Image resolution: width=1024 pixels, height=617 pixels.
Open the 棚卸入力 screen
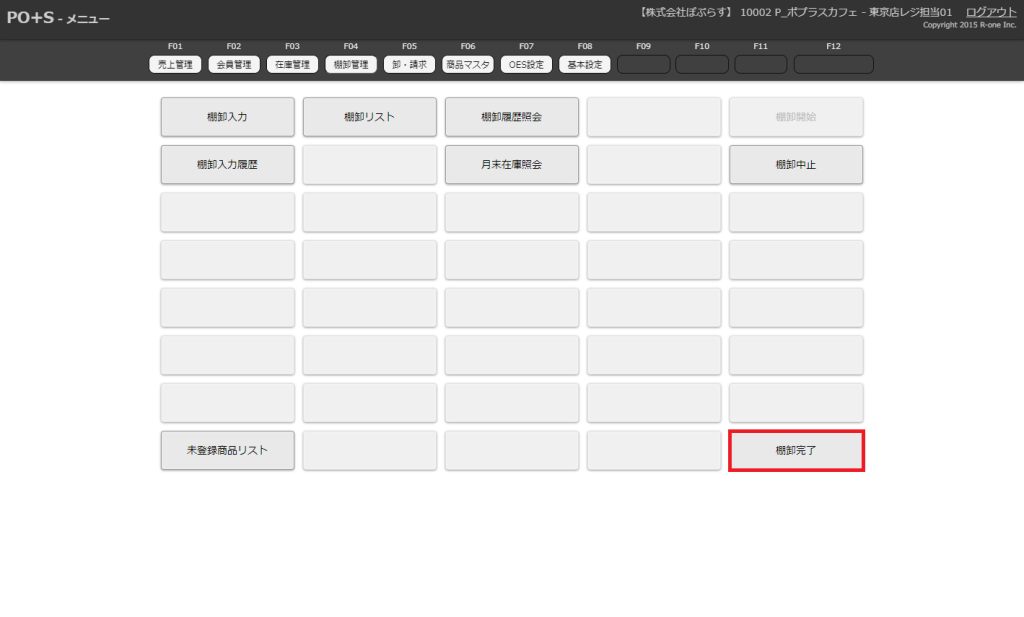[x=227, y=117]
